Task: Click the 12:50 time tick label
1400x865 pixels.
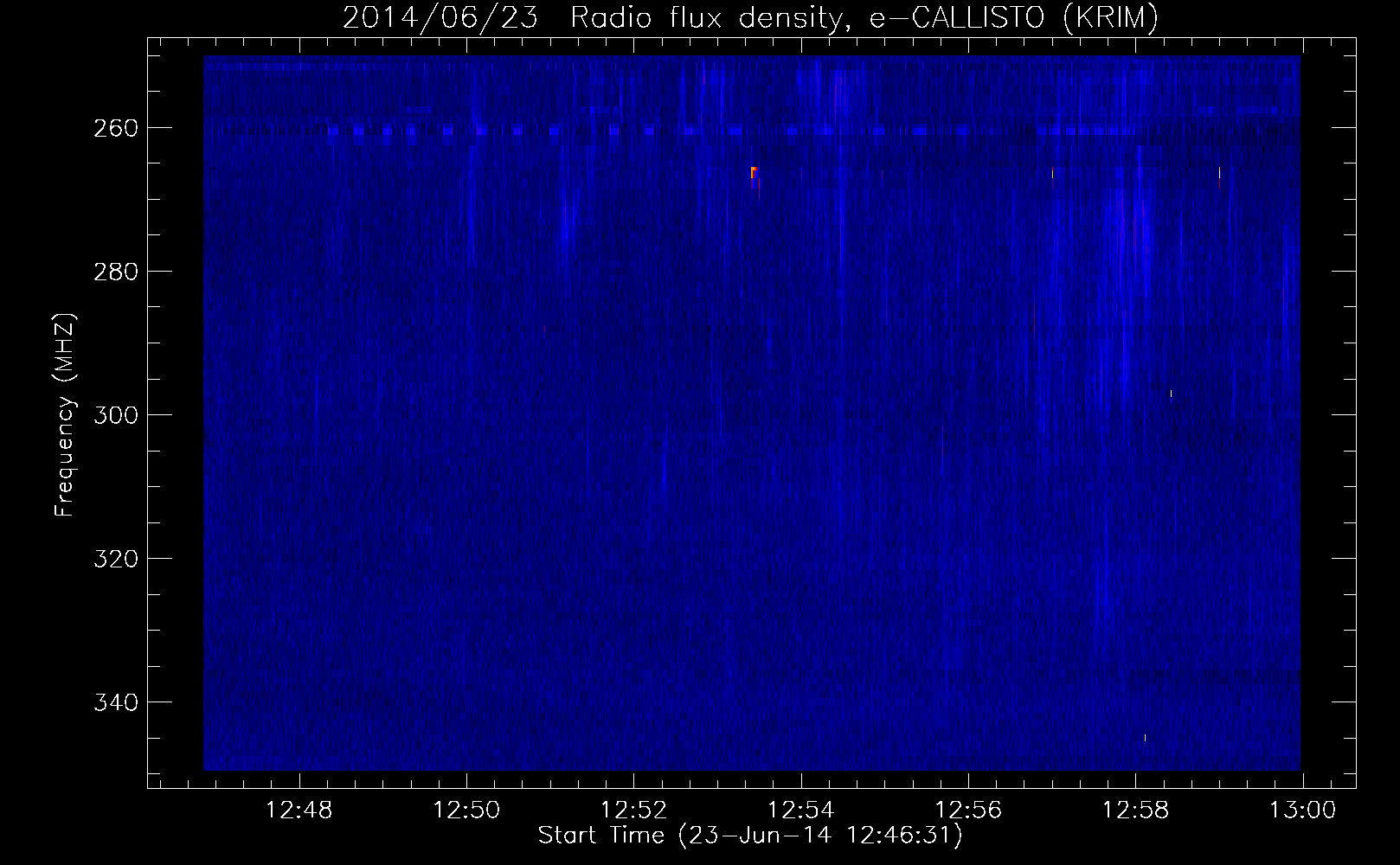Action: (x=467, y=811)
